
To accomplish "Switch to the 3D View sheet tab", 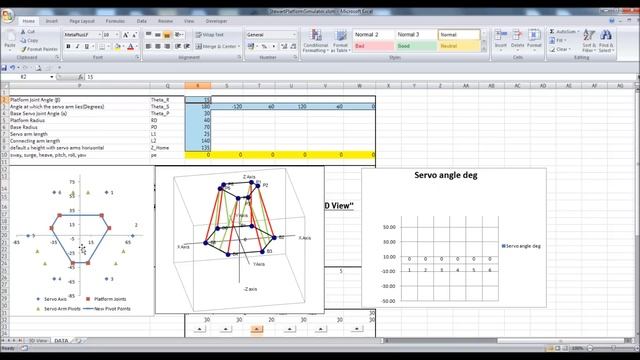I will click(38, 340).
